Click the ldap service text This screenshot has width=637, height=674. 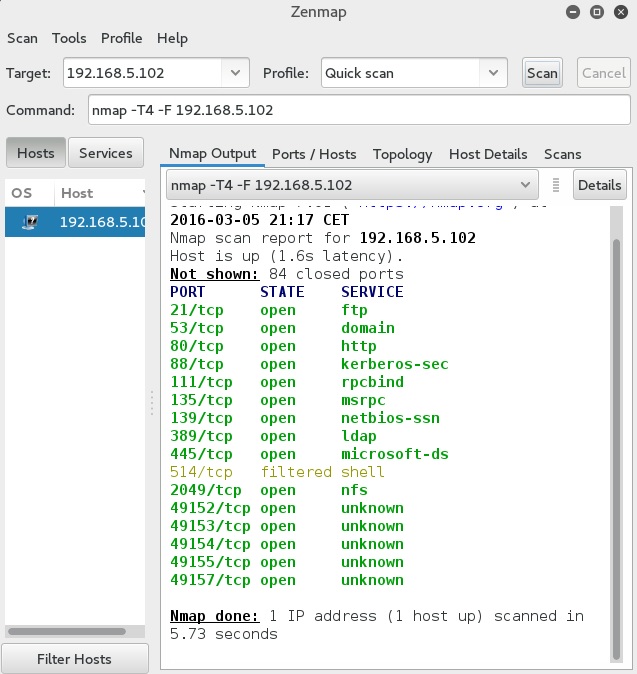click(358, 436)
